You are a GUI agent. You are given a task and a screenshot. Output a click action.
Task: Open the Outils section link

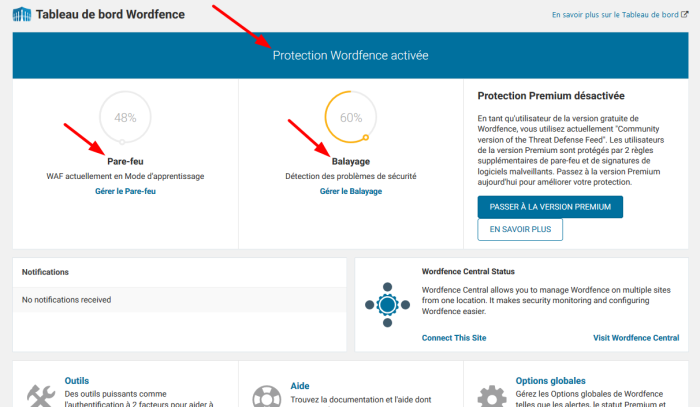[x=77, y=381]
